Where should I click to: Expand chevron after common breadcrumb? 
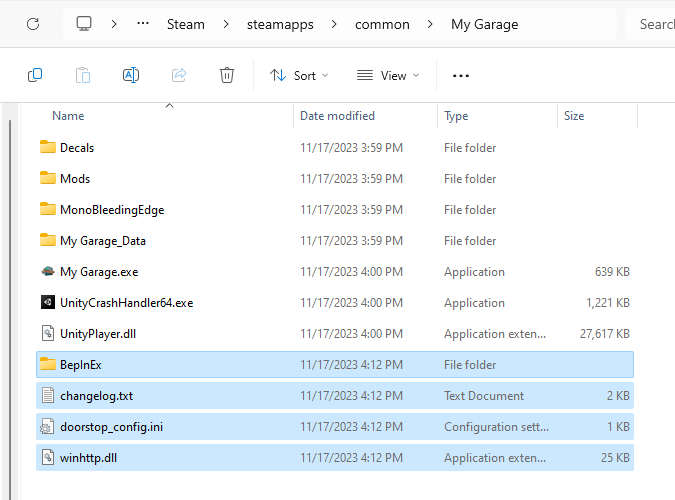click(x=430, y=24)
